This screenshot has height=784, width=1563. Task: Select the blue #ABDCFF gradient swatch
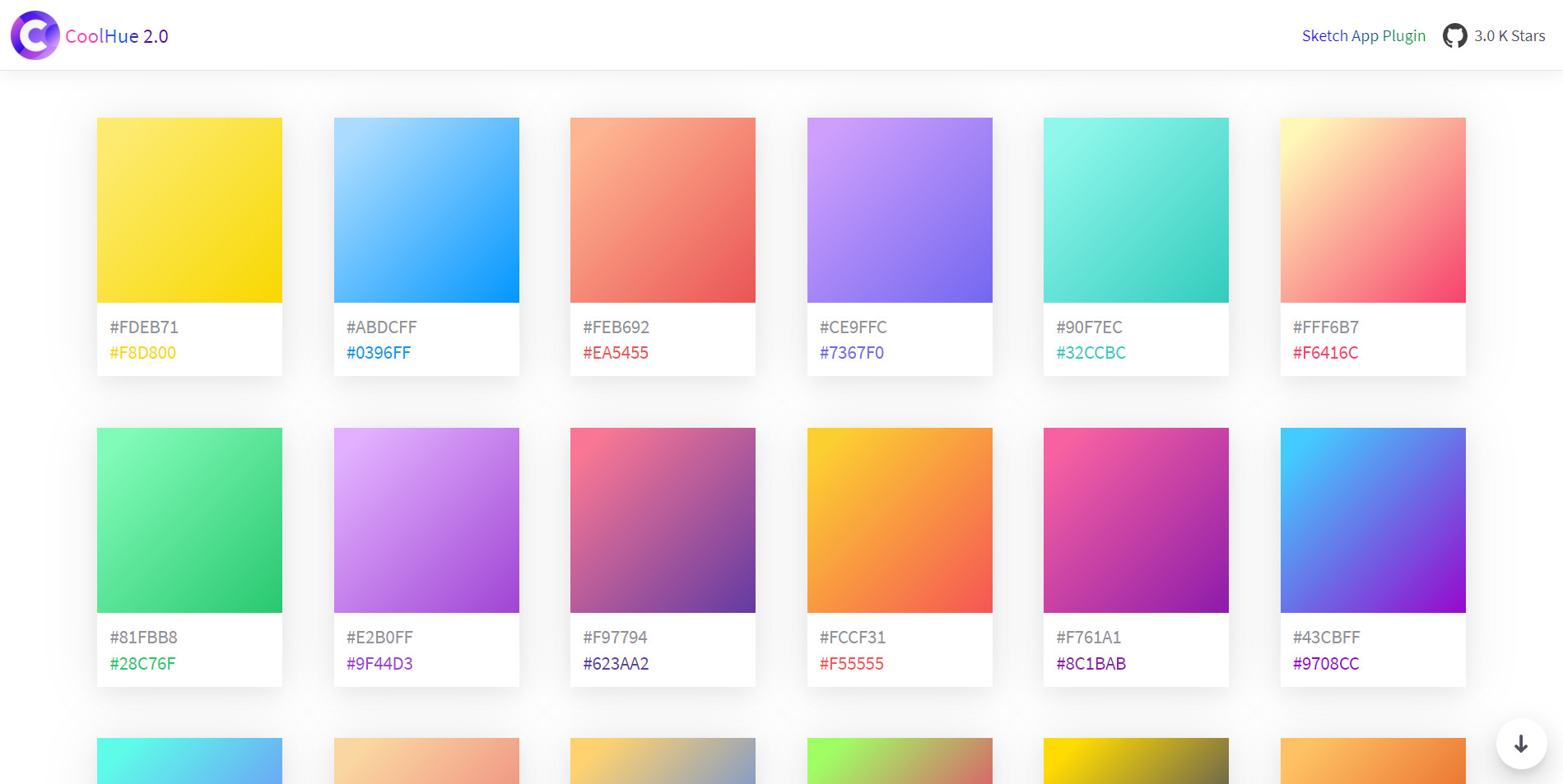[426, 210]
